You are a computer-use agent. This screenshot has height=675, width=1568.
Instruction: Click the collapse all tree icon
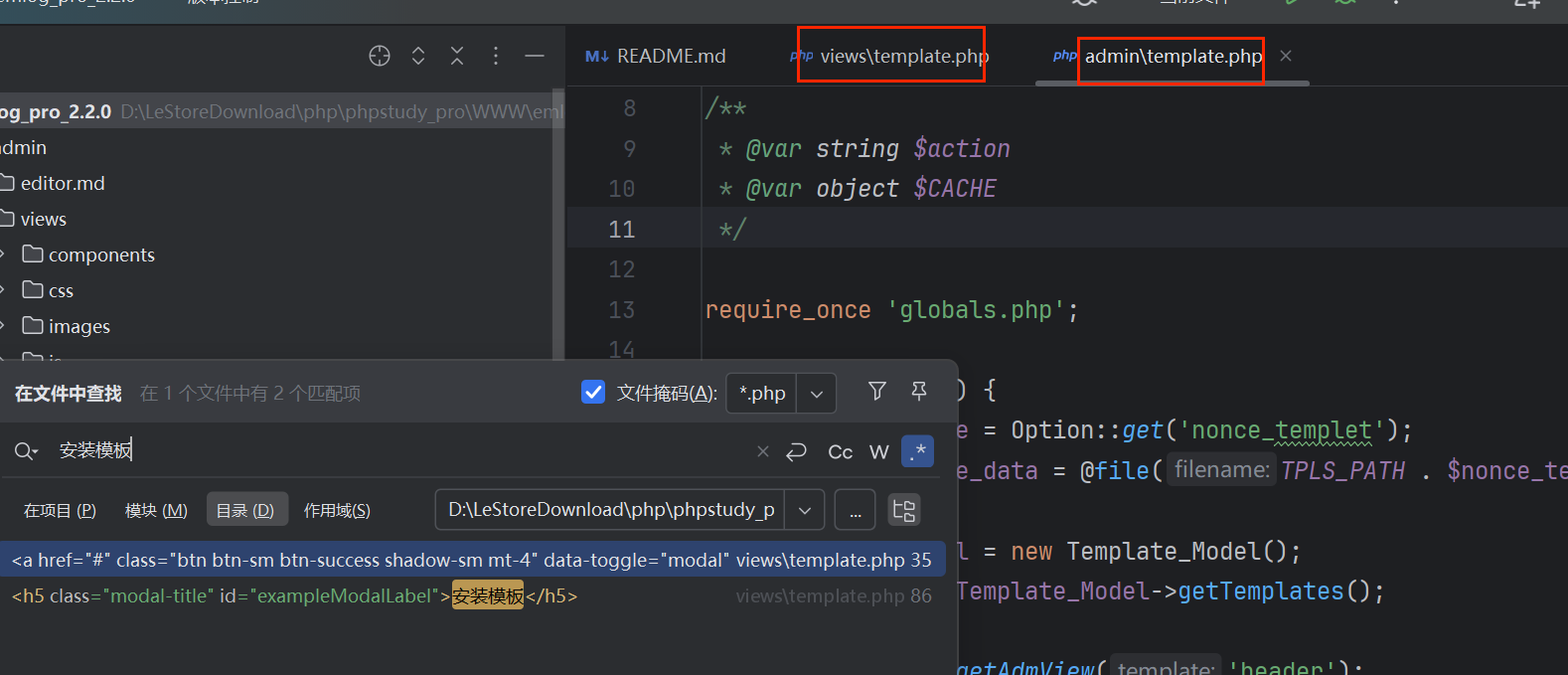click(457, 56)
